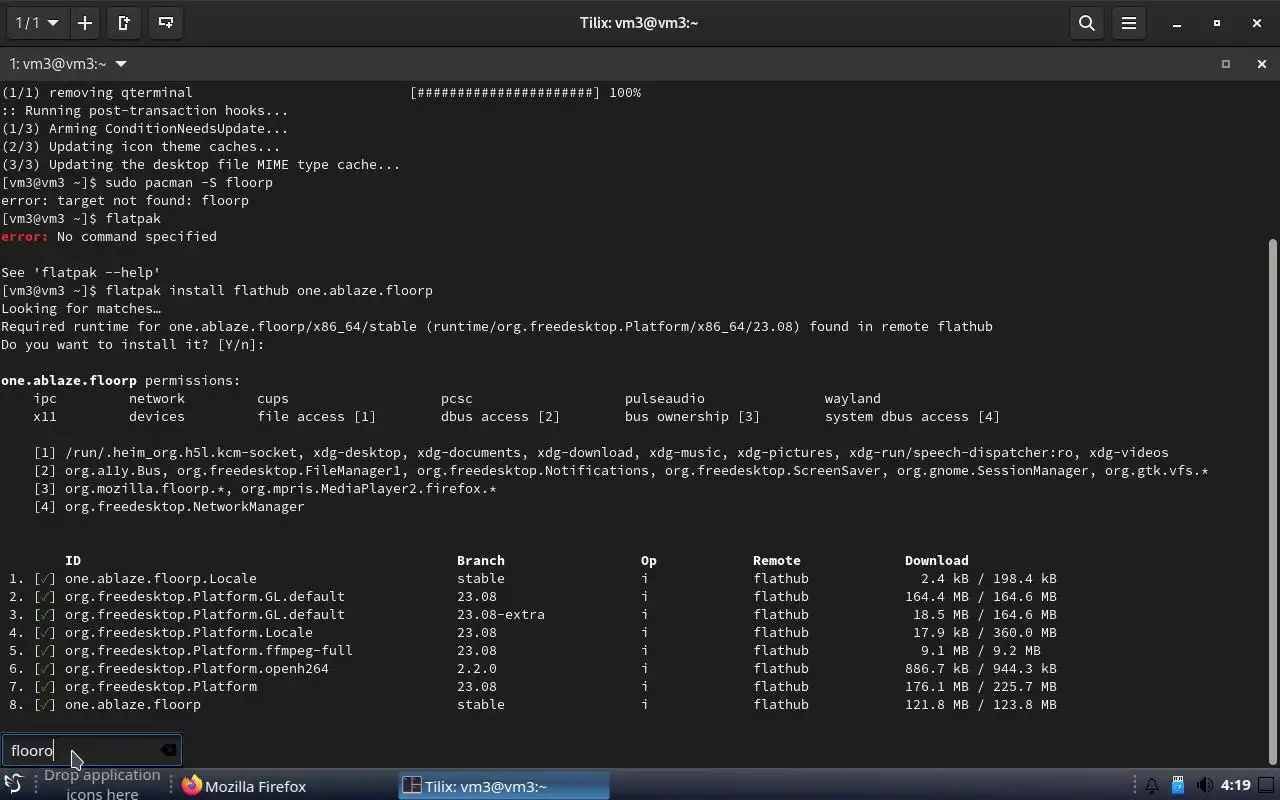Viewport: 1280px width, 800px height.
Task: Click 'error: target not found: floorp' line
Action: (x=125, y=201)
